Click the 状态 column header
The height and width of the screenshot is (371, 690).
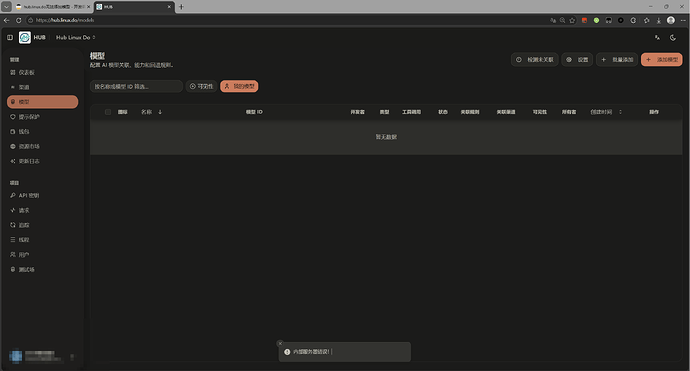tap(443, 112)
